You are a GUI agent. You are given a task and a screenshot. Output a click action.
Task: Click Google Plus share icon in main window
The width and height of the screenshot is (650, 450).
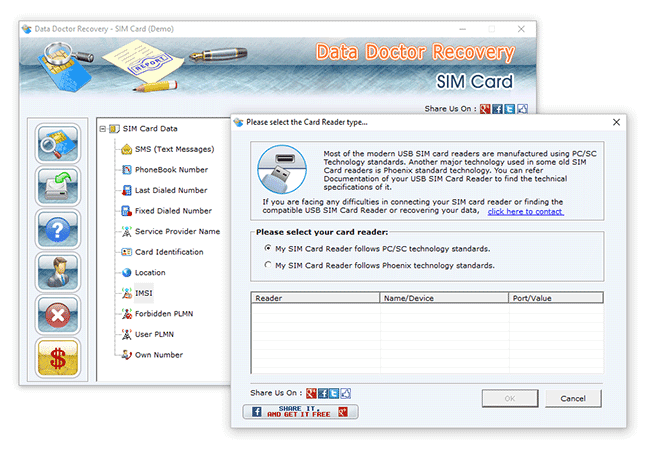click(x=485, y=109)
